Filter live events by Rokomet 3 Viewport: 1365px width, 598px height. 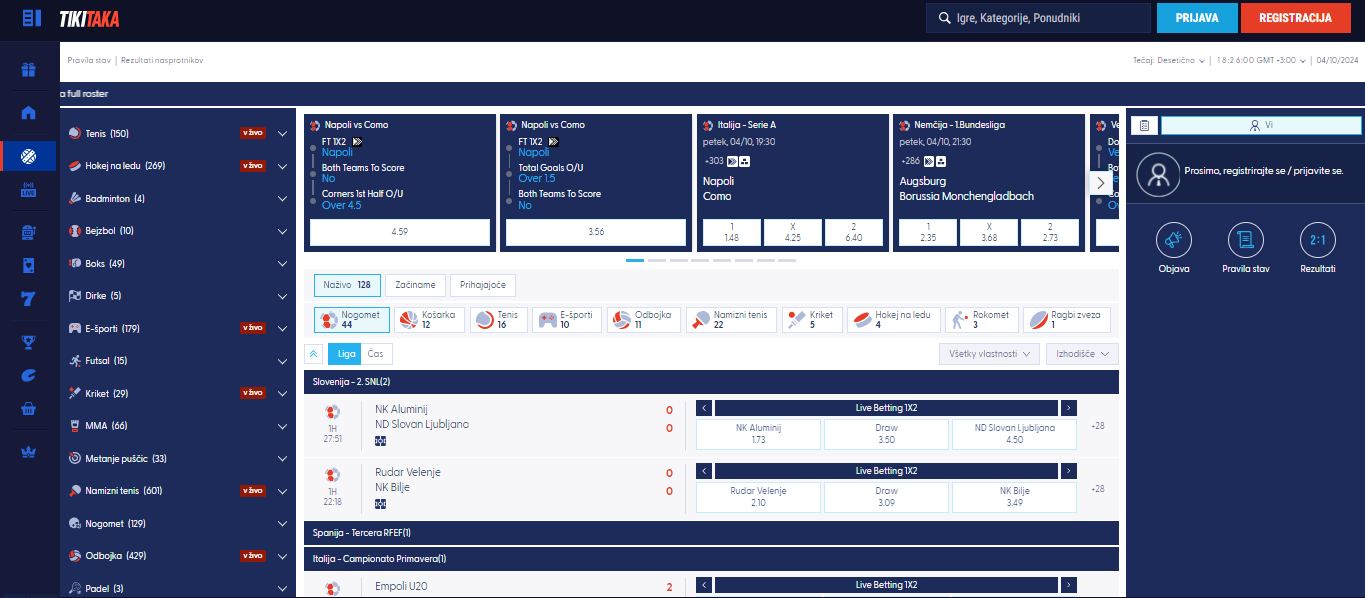tap(981, 320)
